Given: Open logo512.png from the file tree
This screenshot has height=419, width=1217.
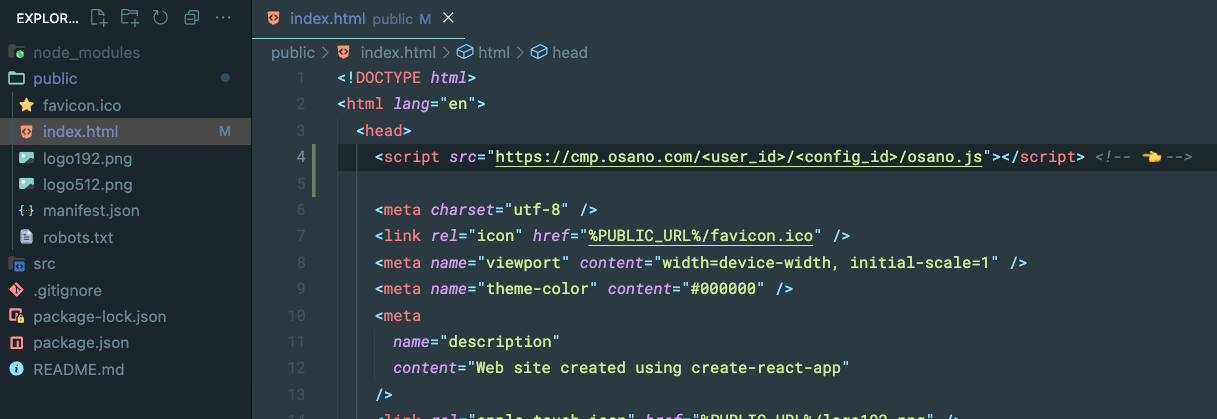Looking at the screenshot, I should pyautogui.click(x=87, y=184).
